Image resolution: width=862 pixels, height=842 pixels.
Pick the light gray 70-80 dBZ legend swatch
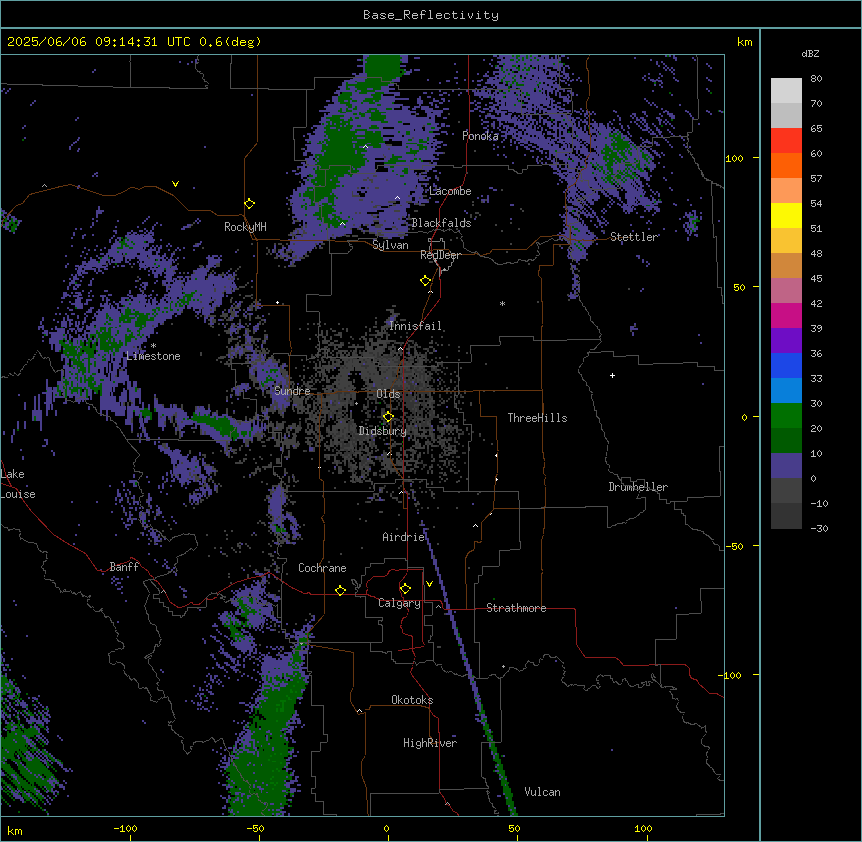click(786, 91)
